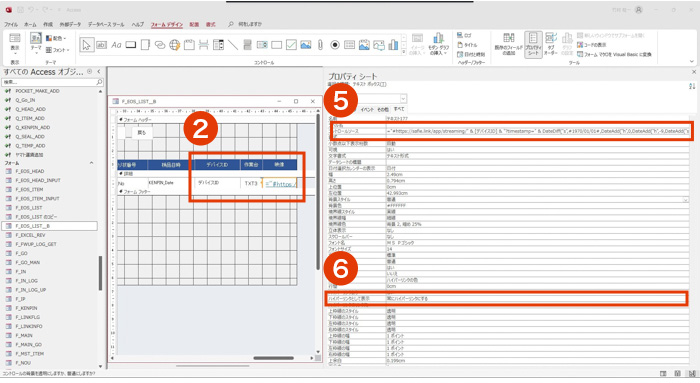
Task: Pick the Option Button control tool
Action: (x=335, y=45)
